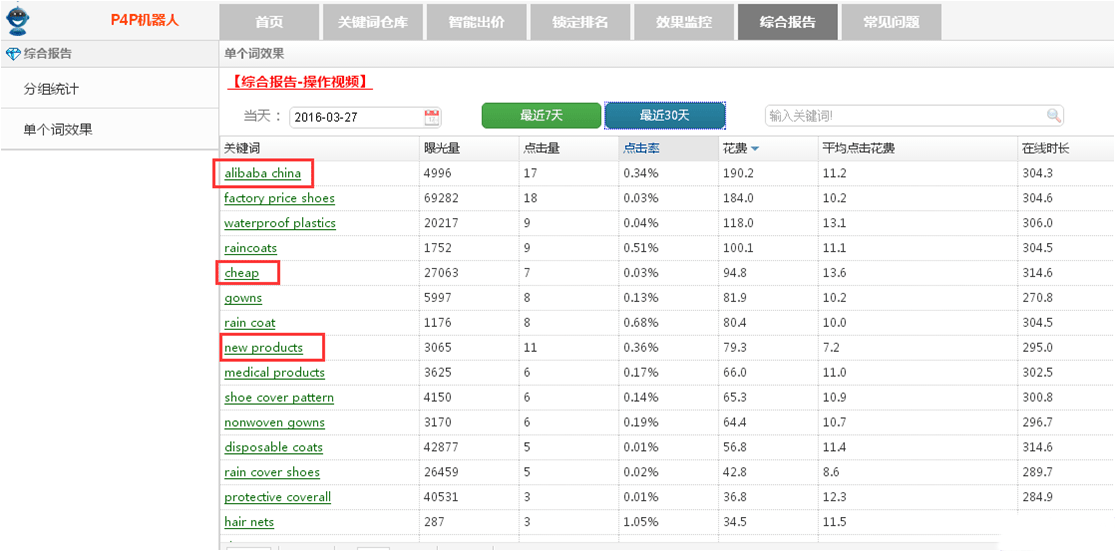Image resolution: width=1115 pixels, height=551 pixels.
Task: Open the alibaba china keyword link
Action: [262, 173]
